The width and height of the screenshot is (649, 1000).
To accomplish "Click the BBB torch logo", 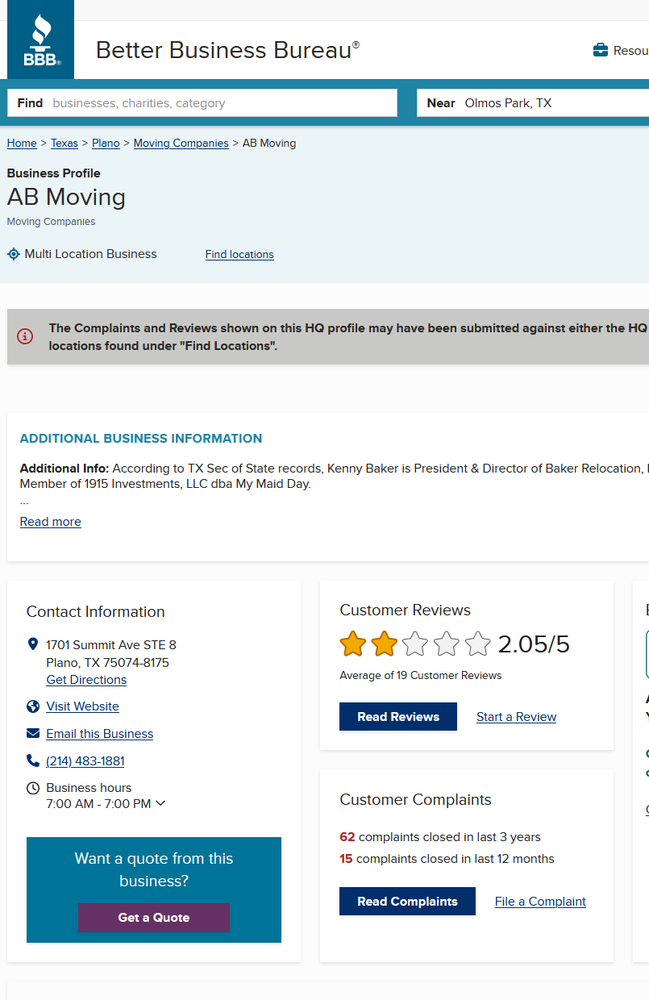I will [41, 40].
